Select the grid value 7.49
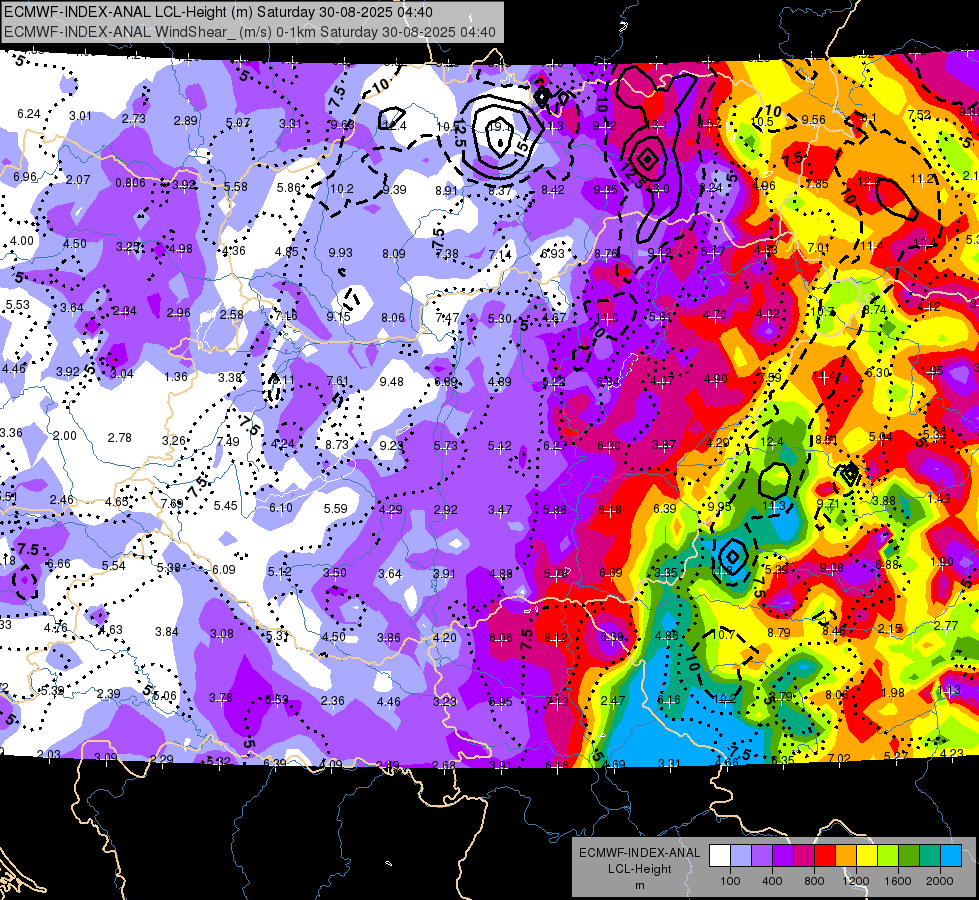Screen dimensions: 979x900 [x=228, y=442]
